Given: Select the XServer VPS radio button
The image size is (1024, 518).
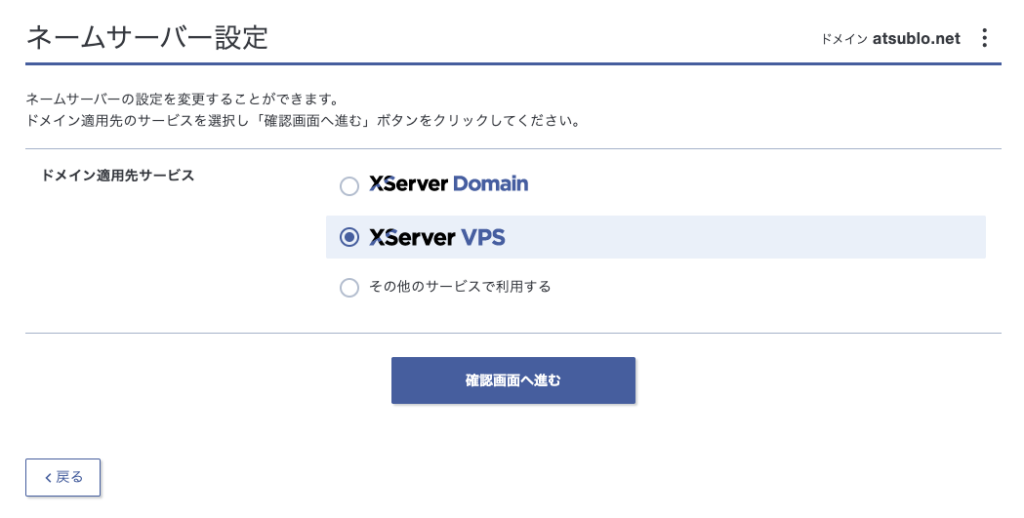Looking at the screenshot, I should 349,238.
